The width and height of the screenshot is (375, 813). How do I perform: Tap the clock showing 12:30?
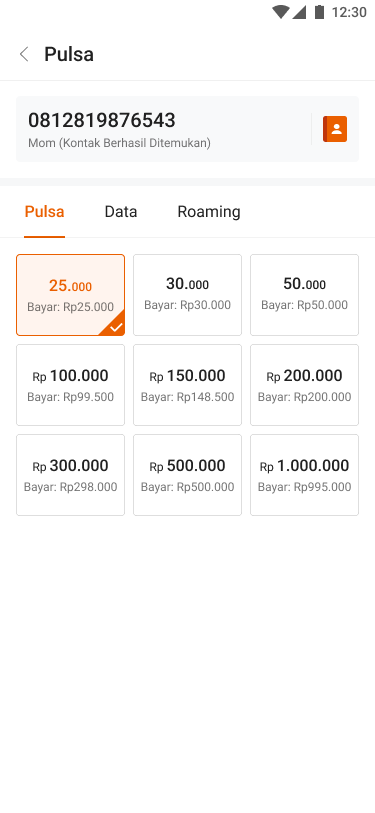349,12
